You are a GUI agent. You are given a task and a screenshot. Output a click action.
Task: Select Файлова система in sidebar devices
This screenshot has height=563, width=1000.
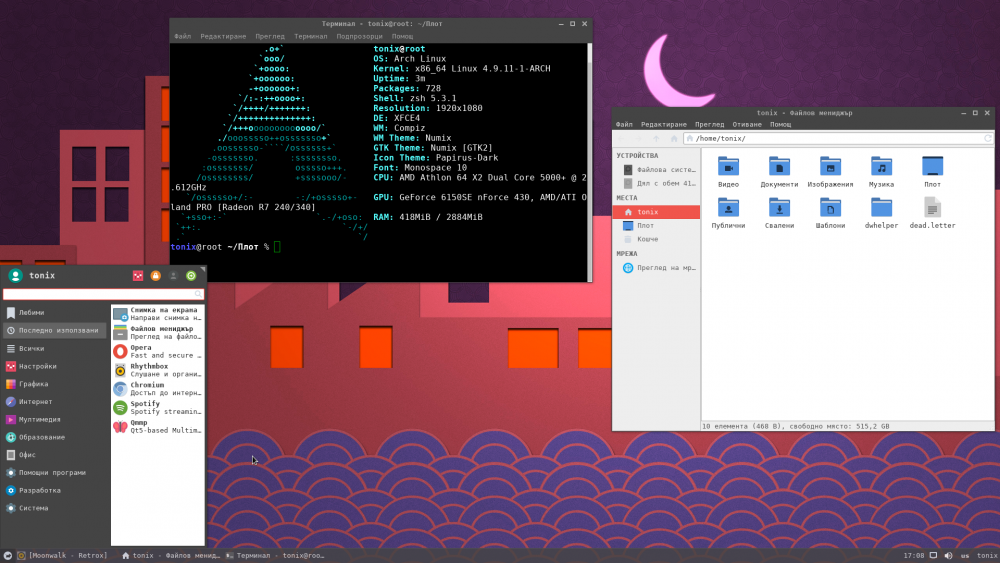656,170
